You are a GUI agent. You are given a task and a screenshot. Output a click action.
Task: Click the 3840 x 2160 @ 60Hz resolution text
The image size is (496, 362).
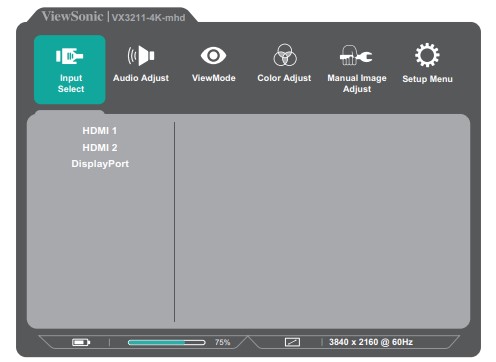pyautogui.click(x=371, y=342)
